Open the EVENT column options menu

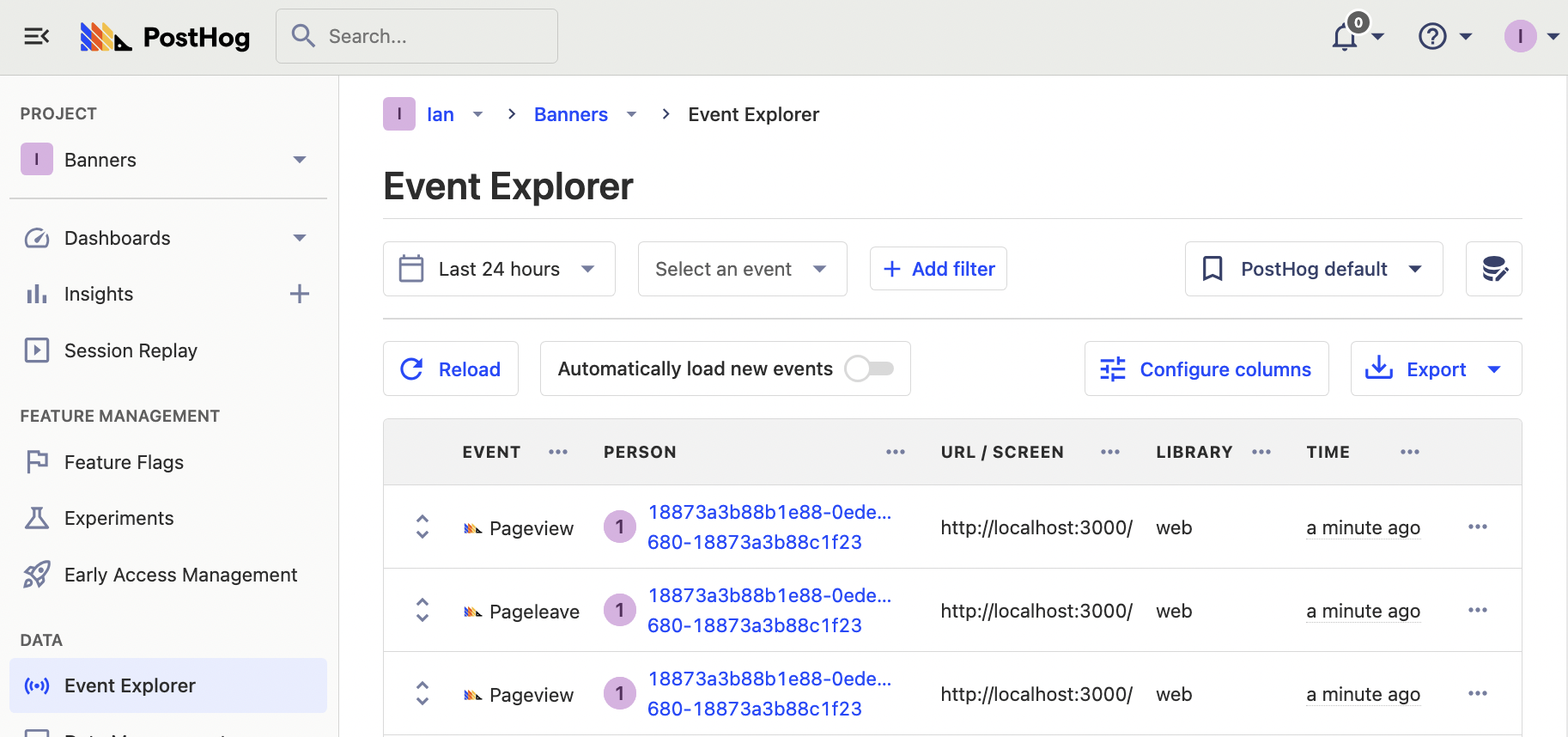558,452
